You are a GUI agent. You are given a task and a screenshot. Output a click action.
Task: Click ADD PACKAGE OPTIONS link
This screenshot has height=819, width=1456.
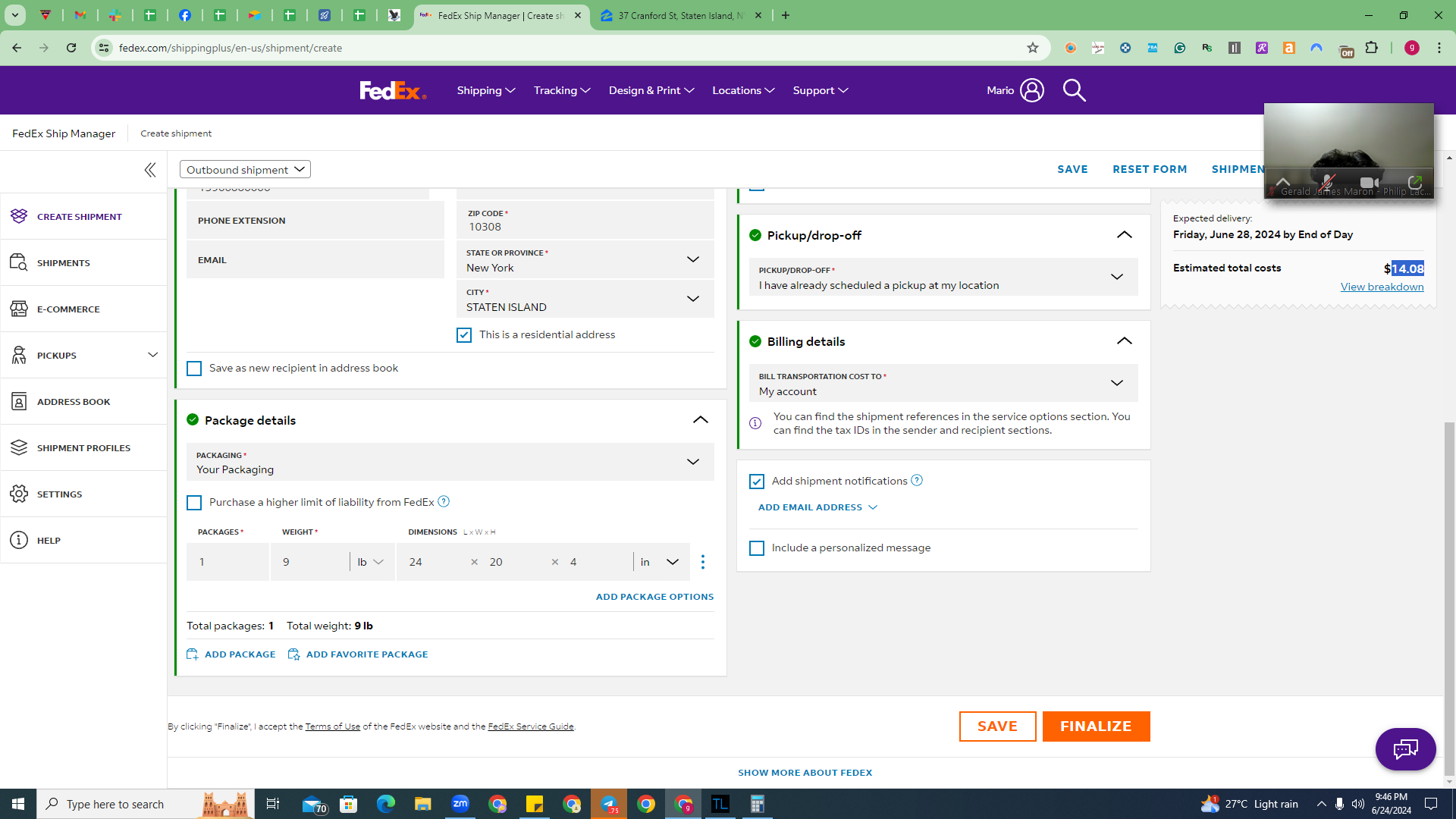pos(654,597)
